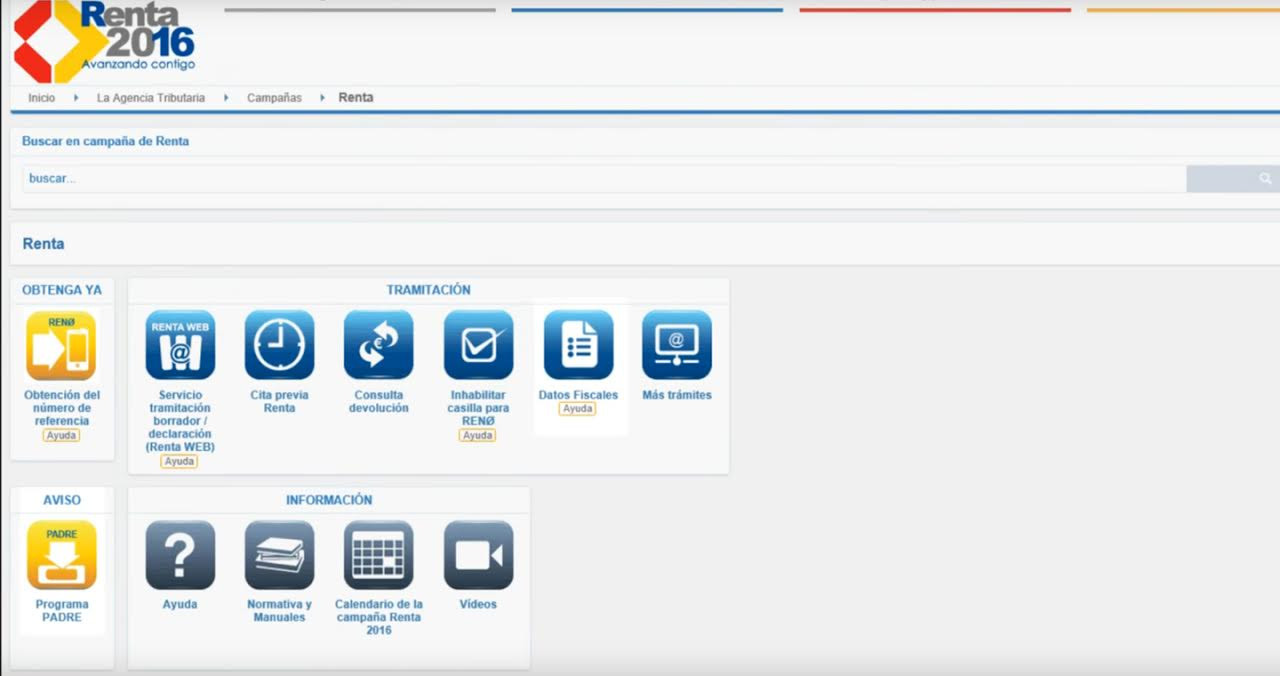Click the Calendario de la campaña Renta 2016 label
Image resolution: width=1280 pixels, height=676 pixels.
tap(379, 617)
